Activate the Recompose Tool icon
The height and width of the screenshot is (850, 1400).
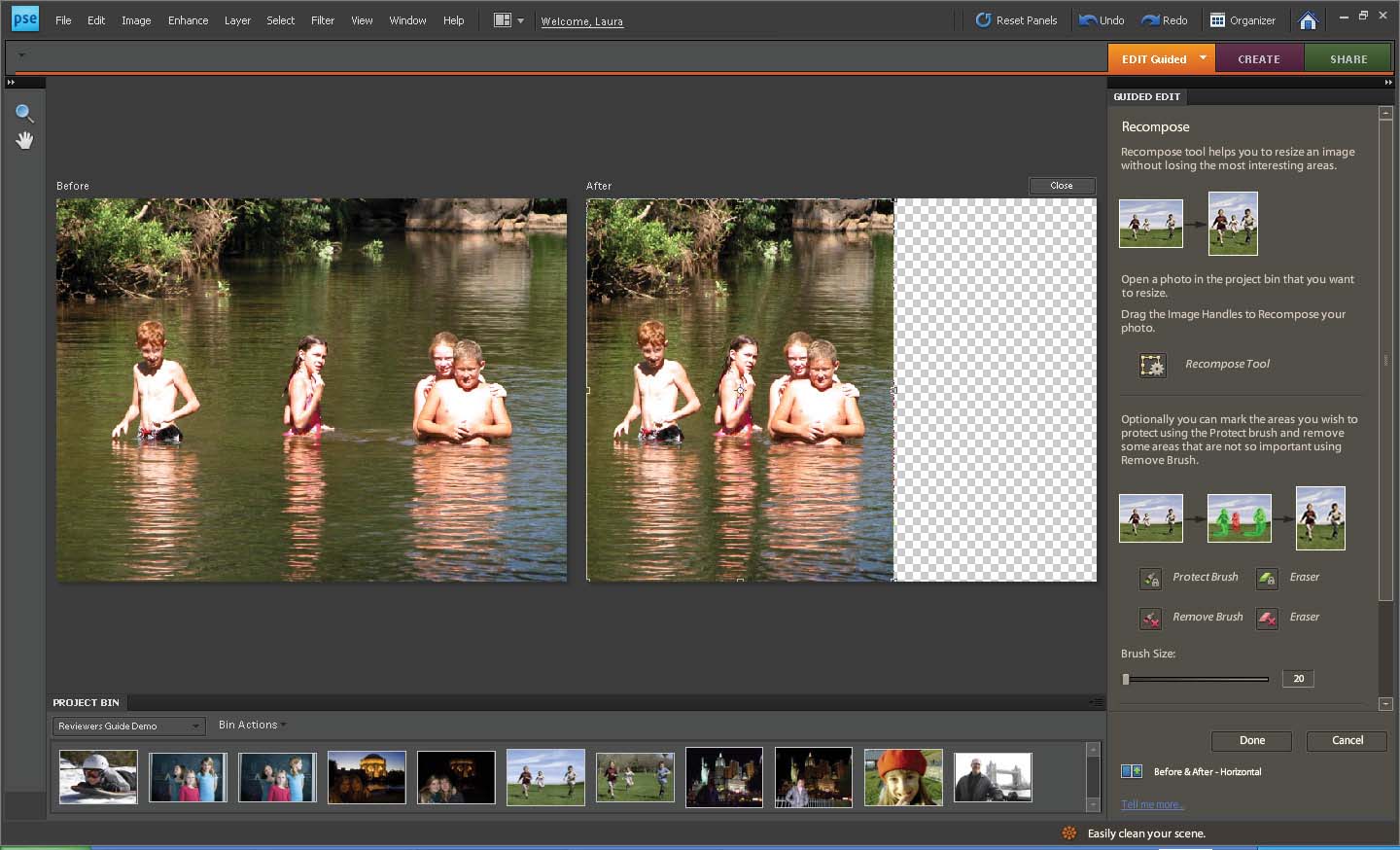[x=1152, y=365]
